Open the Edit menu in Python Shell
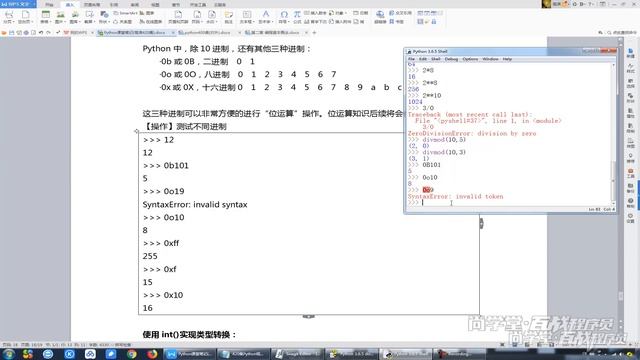 (422, 59)
